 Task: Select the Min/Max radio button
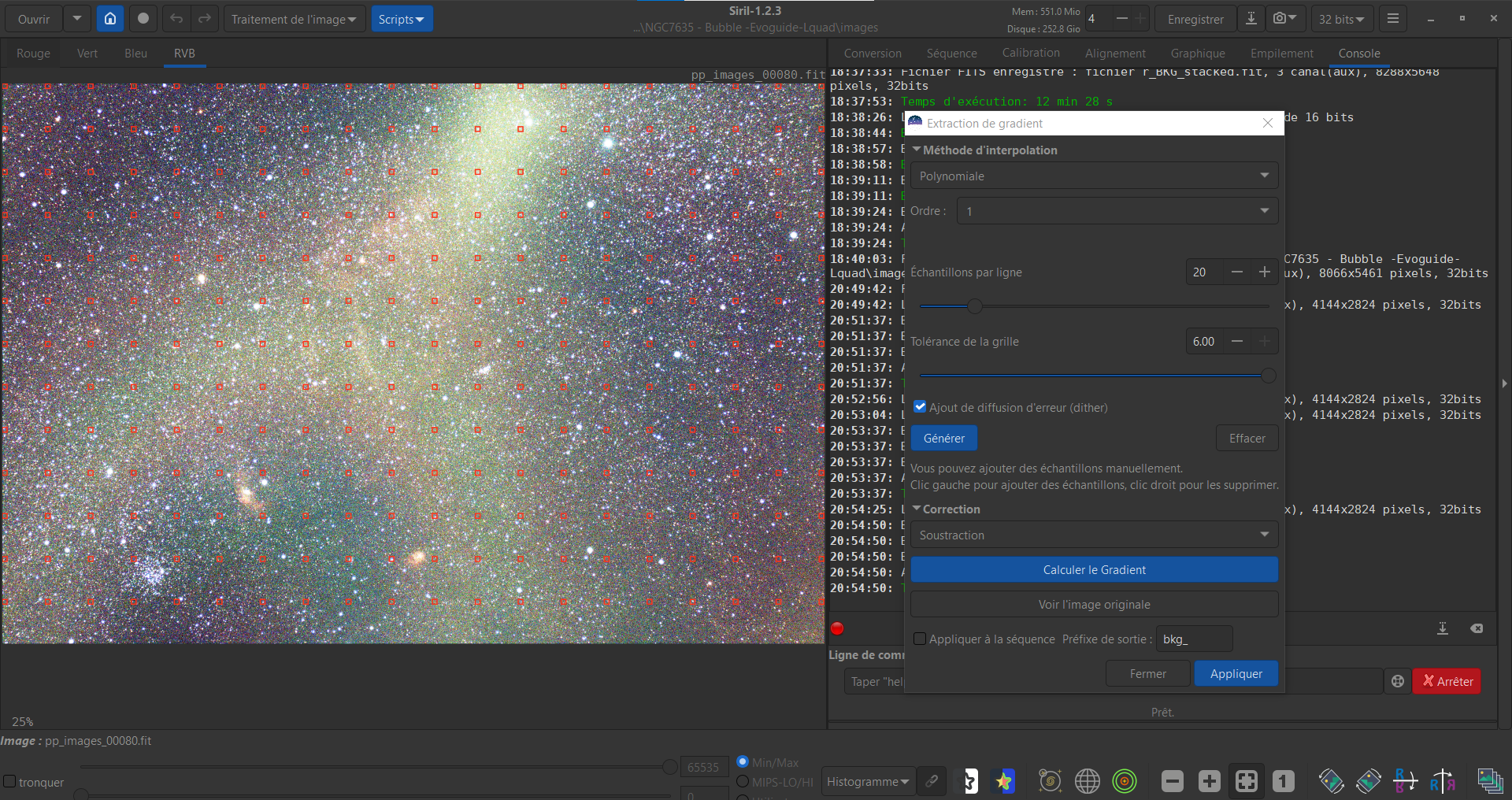pos(742,762)
